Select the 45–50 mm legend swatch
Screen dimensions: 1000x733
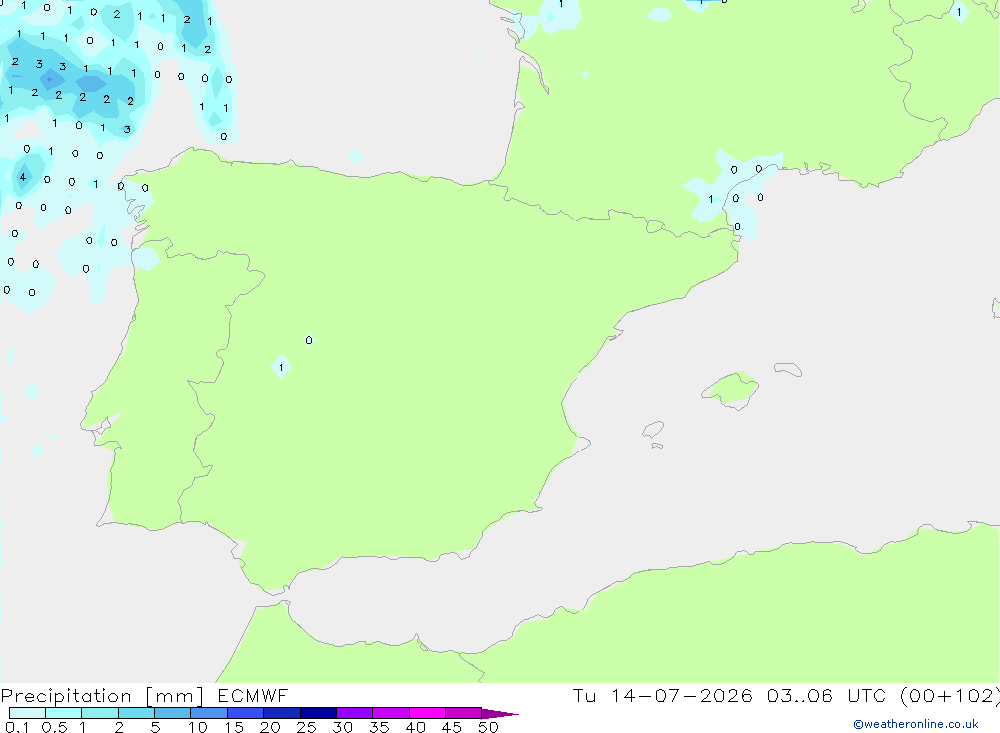[464, 713]
